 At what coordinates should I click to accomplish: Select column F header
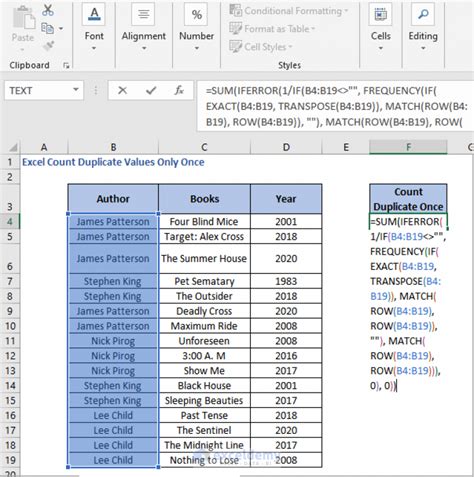(x=408, y=147)
